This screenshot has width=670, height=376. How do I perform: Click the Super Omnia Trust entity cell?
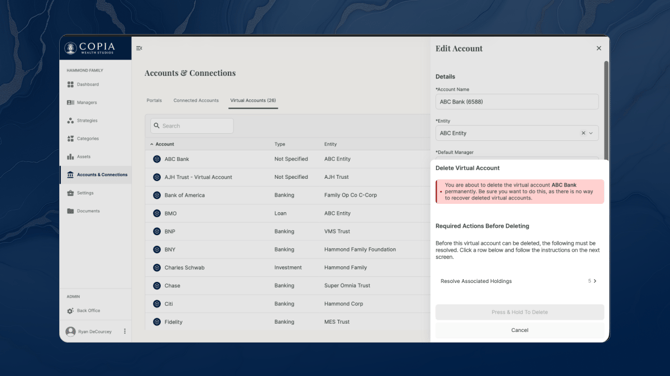click(347, 285)
